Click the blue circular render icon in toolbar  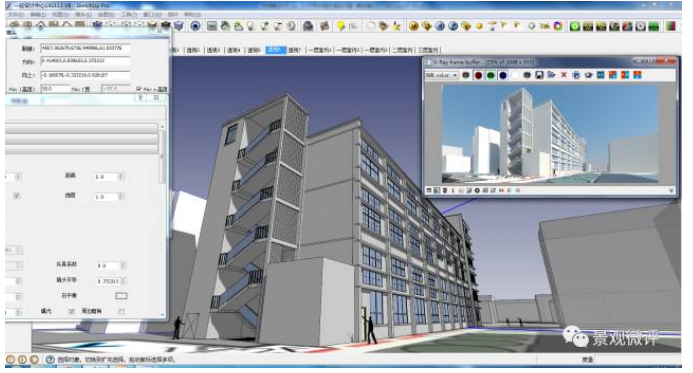point(195,26)
